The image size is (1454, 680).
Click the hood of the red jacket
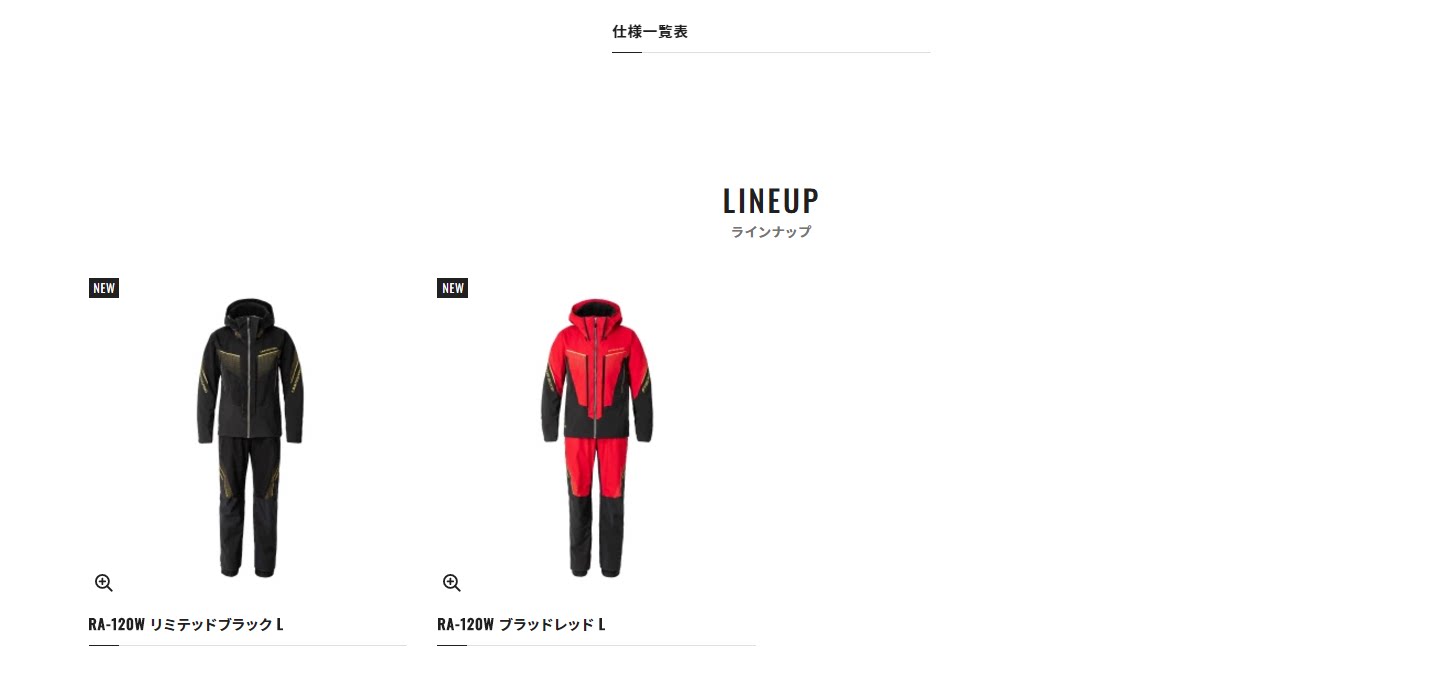(597, 314)
